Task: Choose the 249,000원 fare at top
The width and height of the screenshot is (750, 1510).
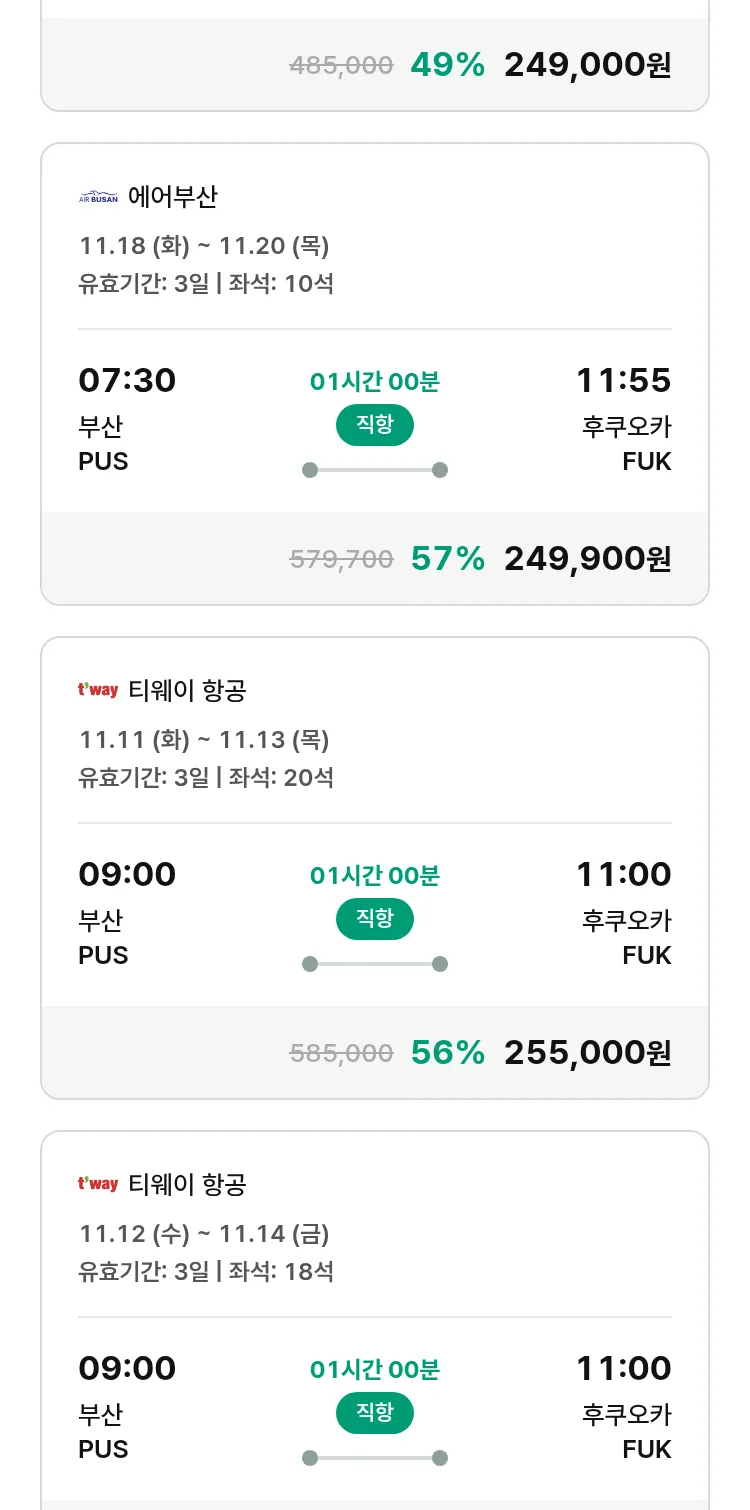Action: point(587,65)
